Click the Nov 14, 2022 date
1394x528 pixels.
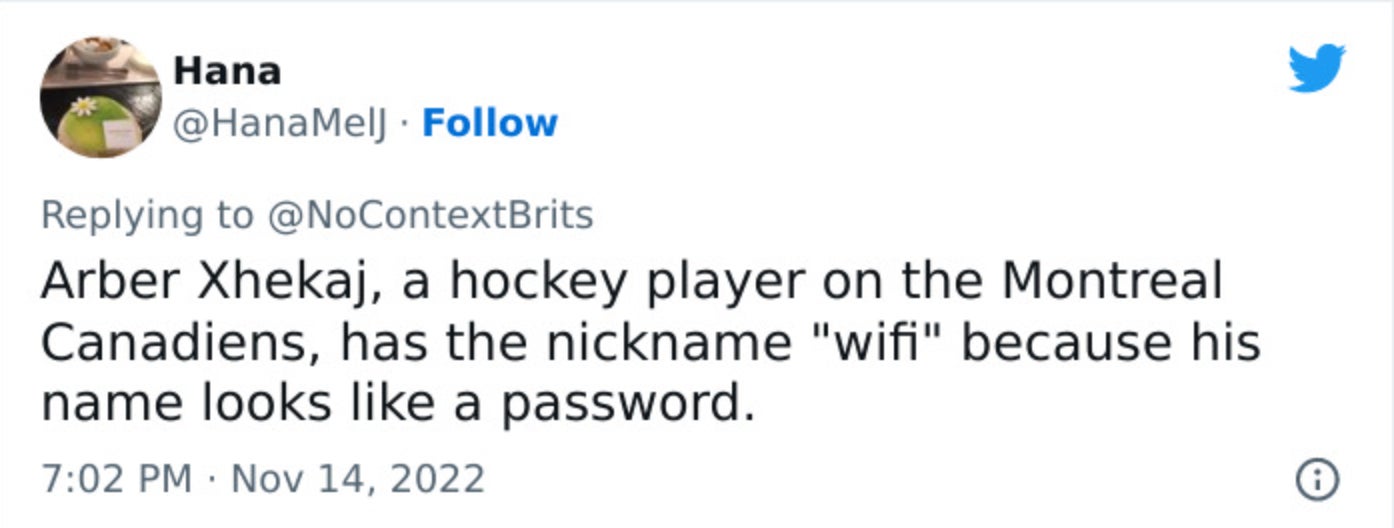pos(358,478)
